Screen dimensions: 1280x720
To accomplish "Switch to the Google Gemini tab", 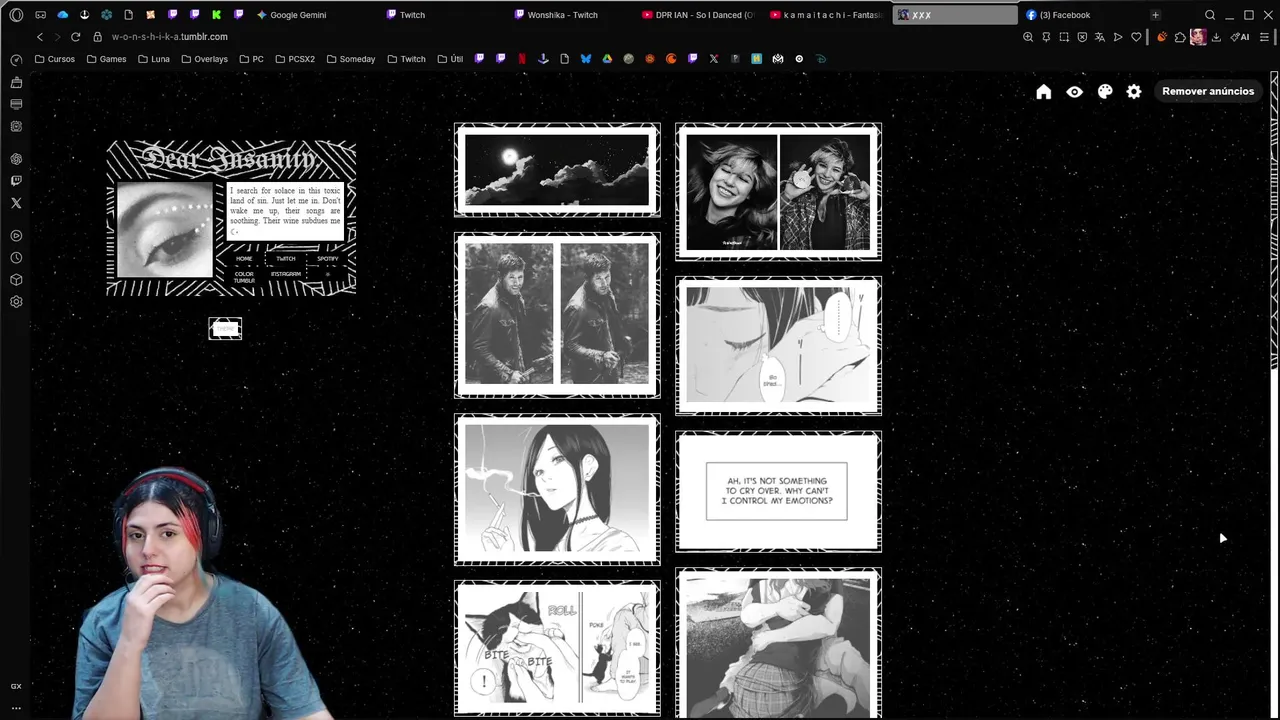I will click(315, 15).
